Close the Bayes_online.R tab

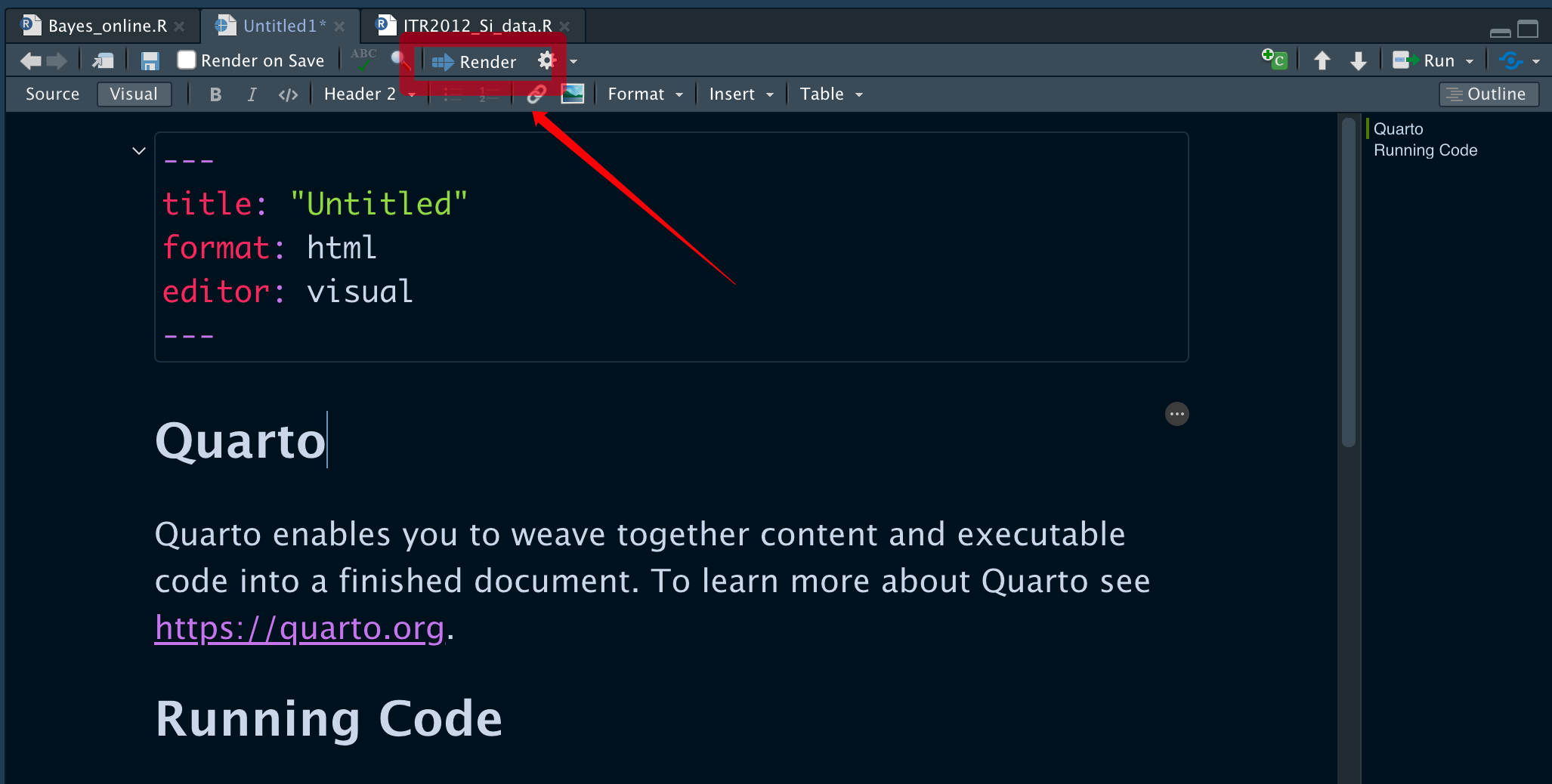179,26
